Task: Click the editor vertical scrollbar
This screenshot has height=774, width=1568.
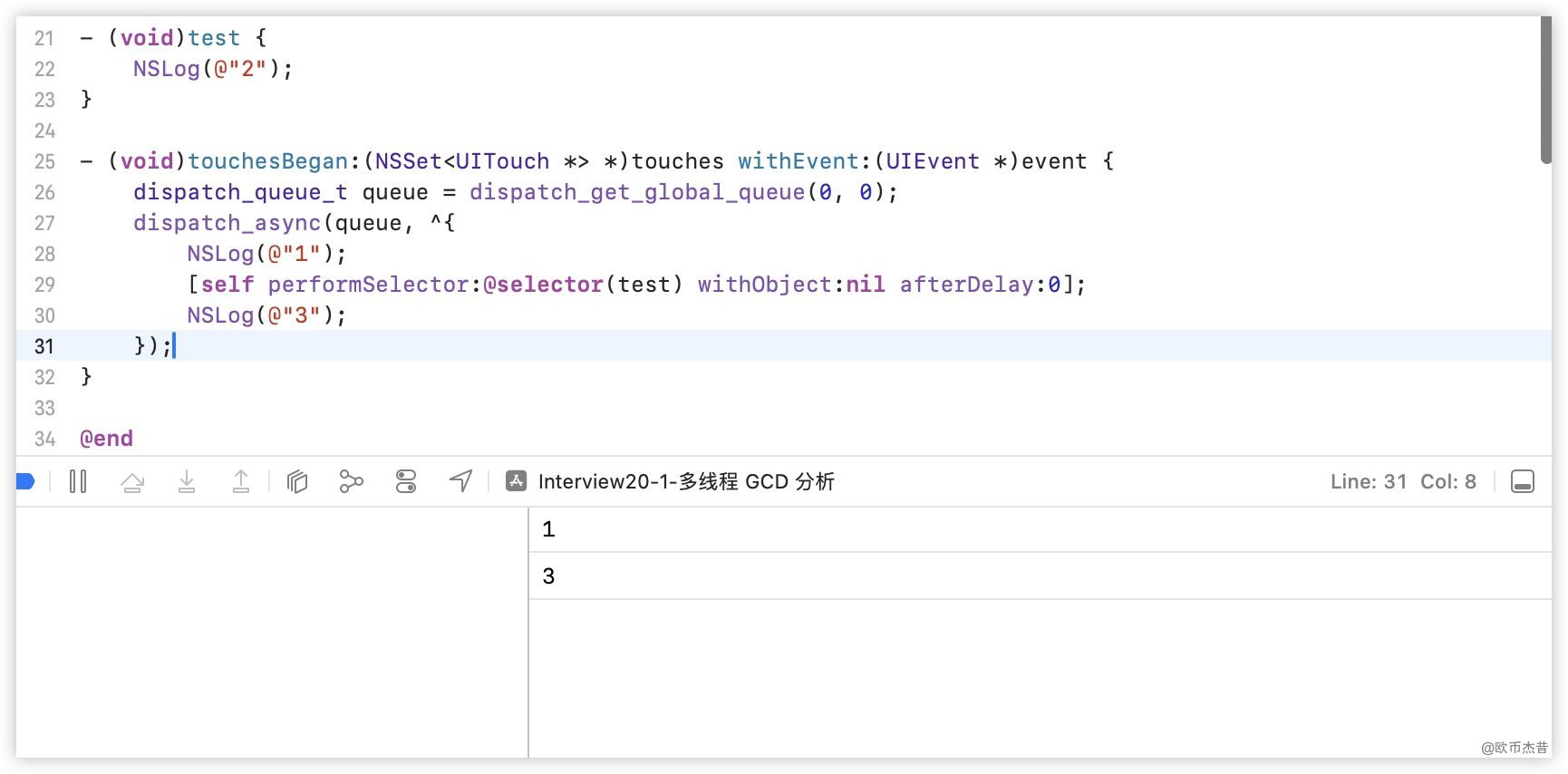Action: coord(1545,91)
